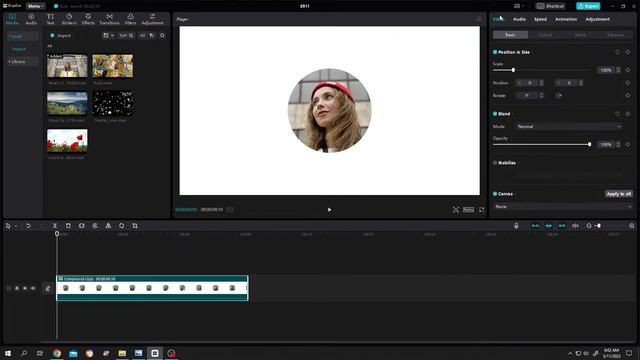Switch to the Adjustment tab in inspector

coord(598,19)
